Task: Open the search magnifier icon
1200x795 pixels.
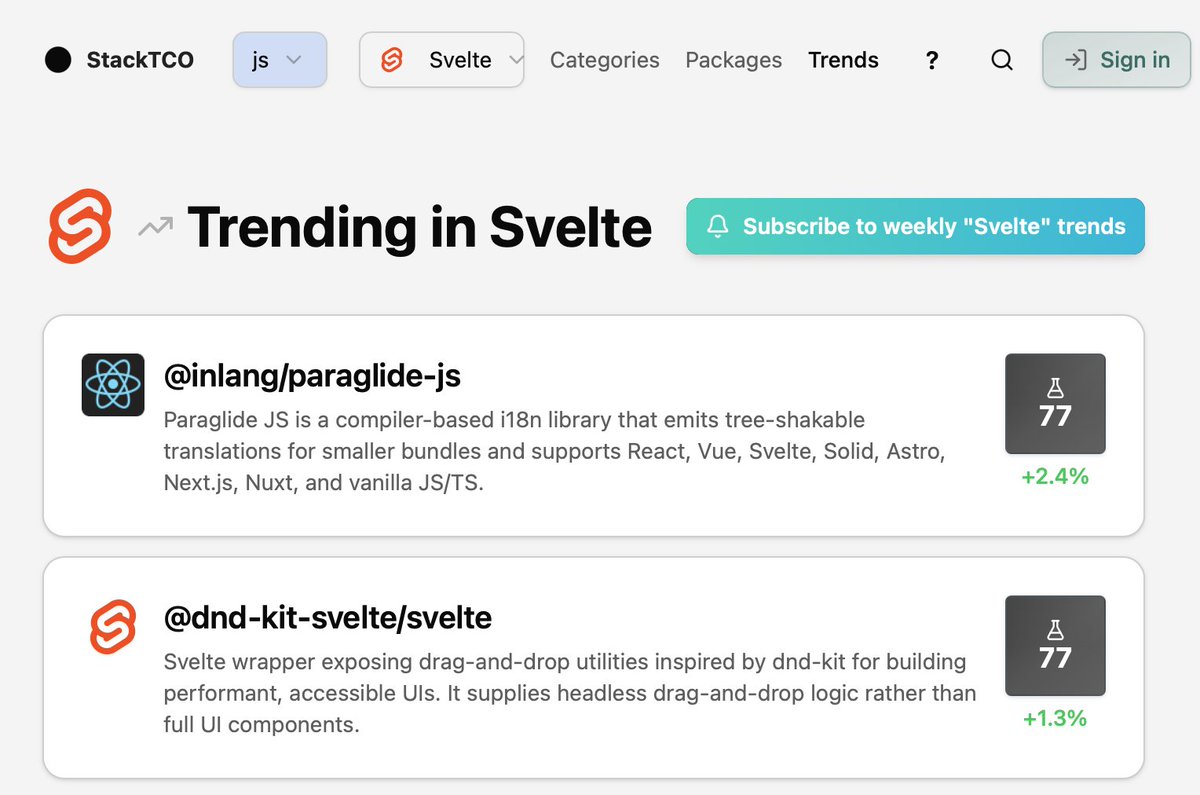Action: [x=1001, y=60]
